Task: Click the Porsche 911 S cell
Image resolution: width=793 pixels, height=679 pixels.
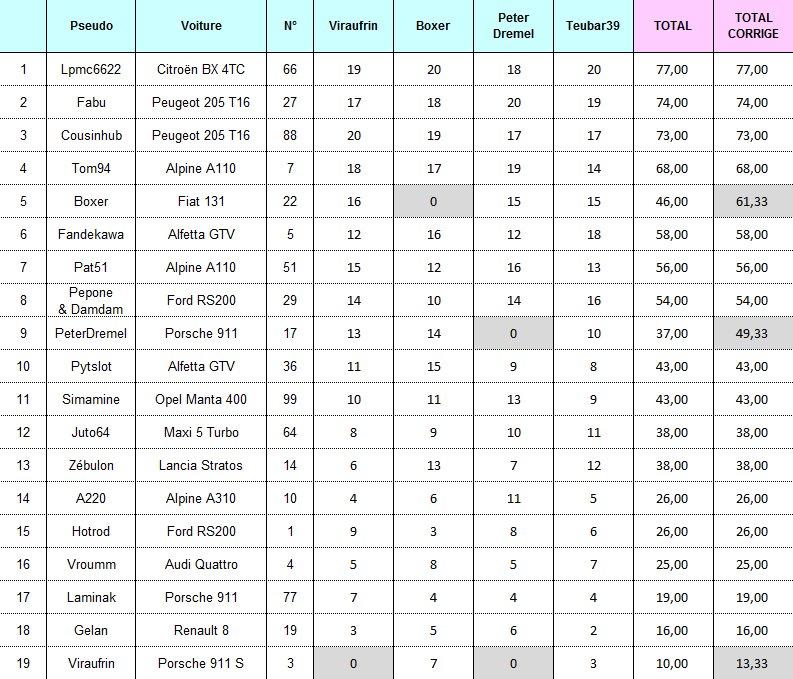Action: pyautogui.click(x=202, y=663)
